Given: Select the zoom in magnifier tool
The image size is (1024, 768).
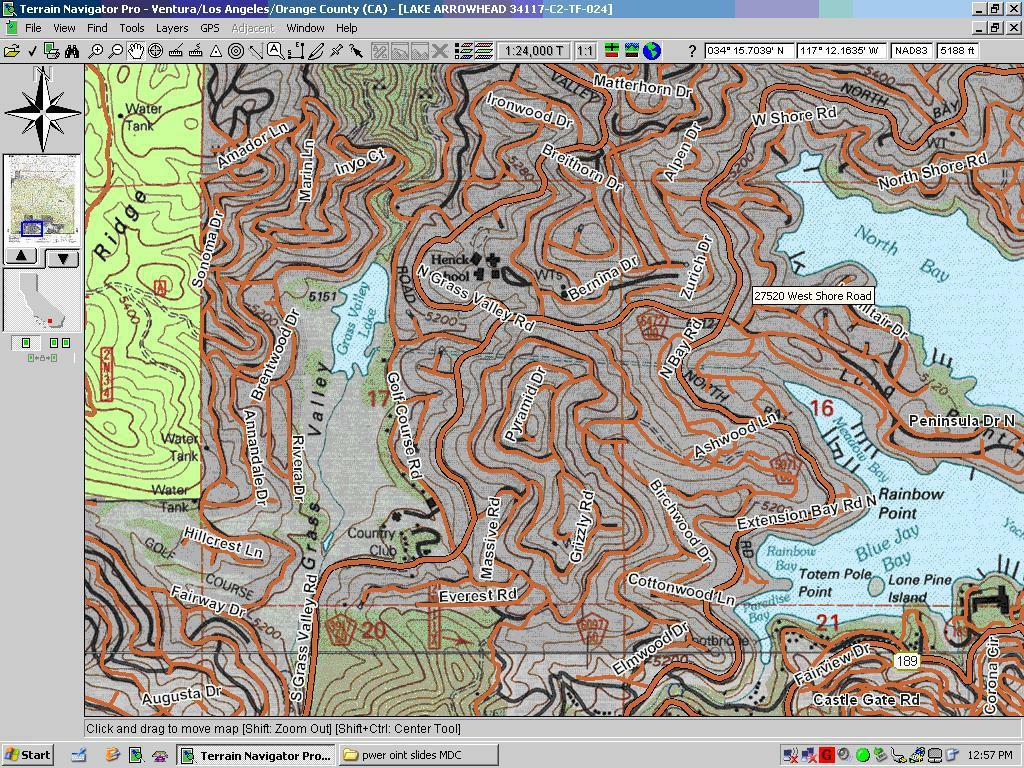Looking at the screenshot, I should 95,51.
